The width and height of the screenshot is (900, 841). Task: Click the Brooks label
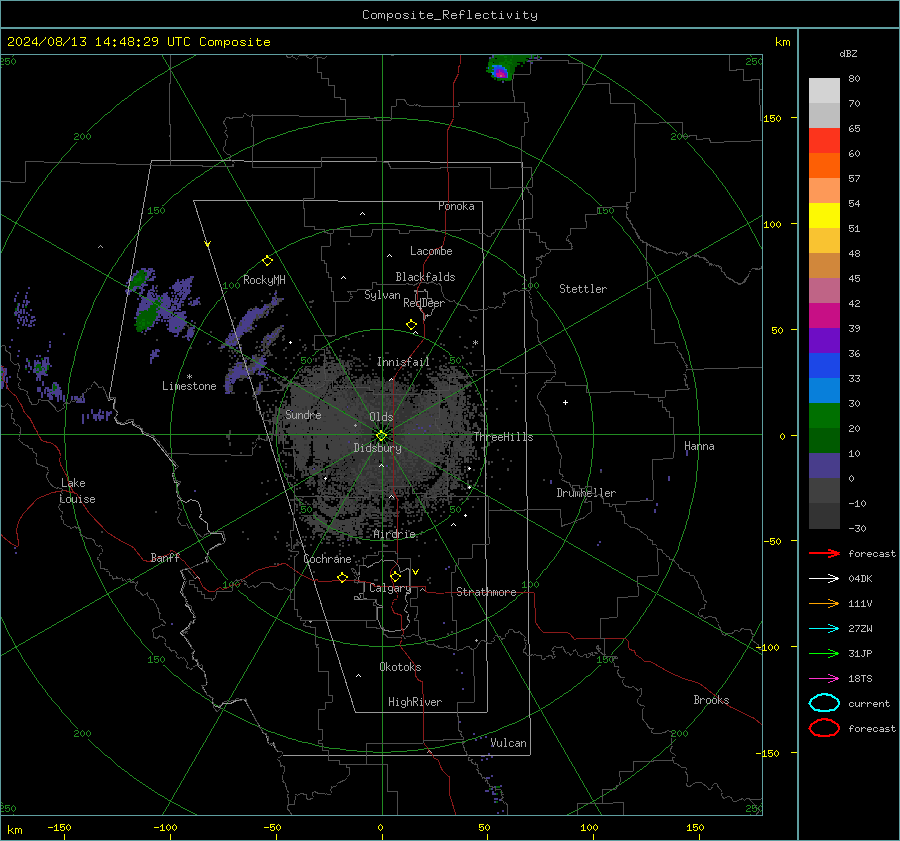[x=711, y=700]
